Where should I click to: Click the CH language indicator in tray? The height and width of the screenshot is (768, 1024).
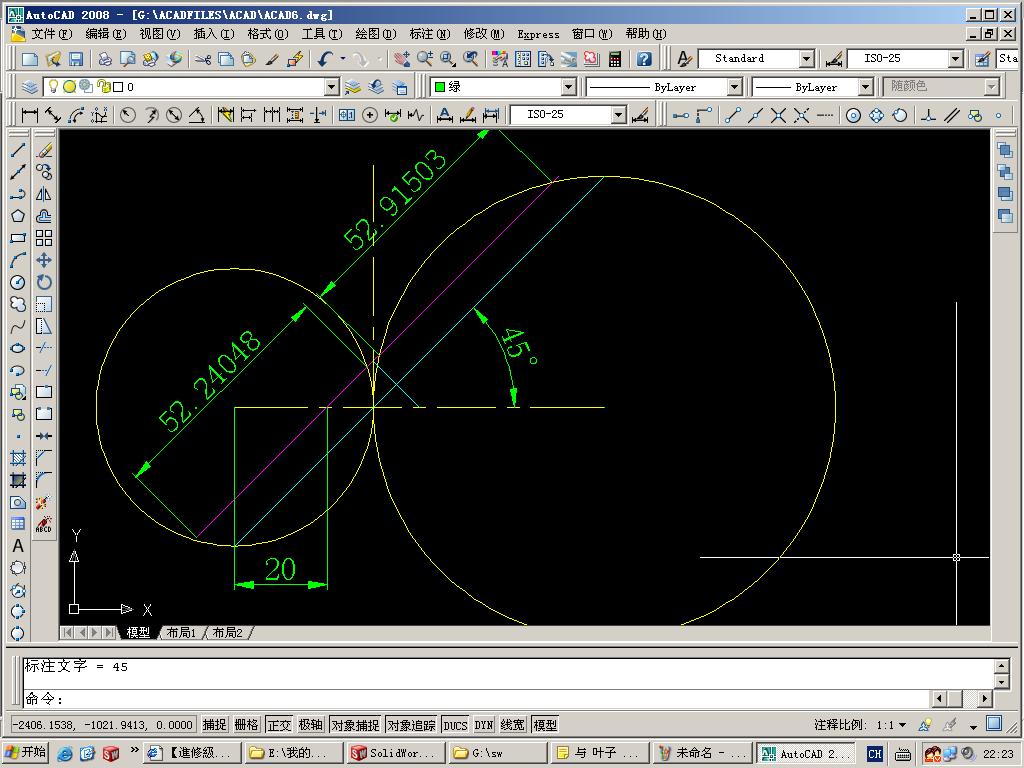875,754
